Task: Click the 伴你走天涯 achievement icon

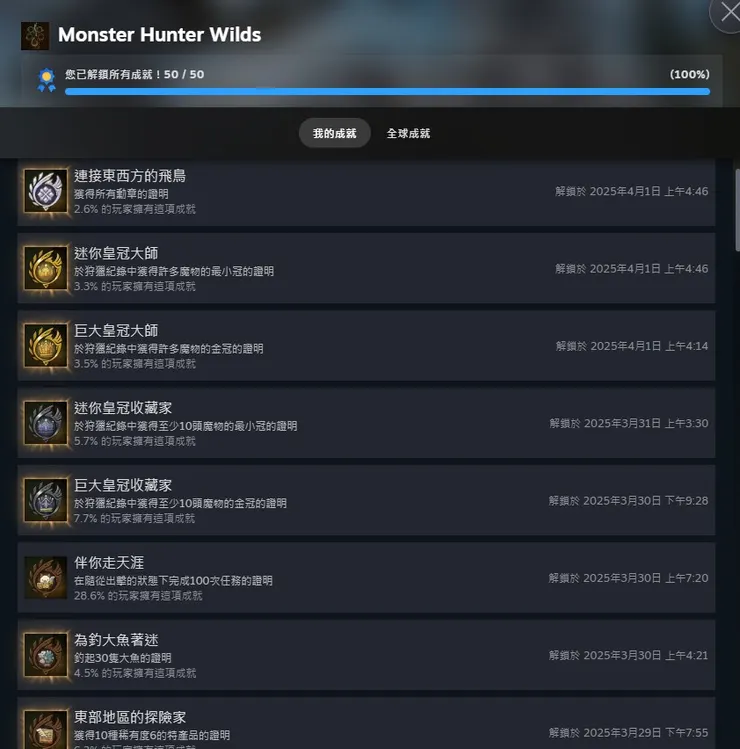Action: (46, 578)
